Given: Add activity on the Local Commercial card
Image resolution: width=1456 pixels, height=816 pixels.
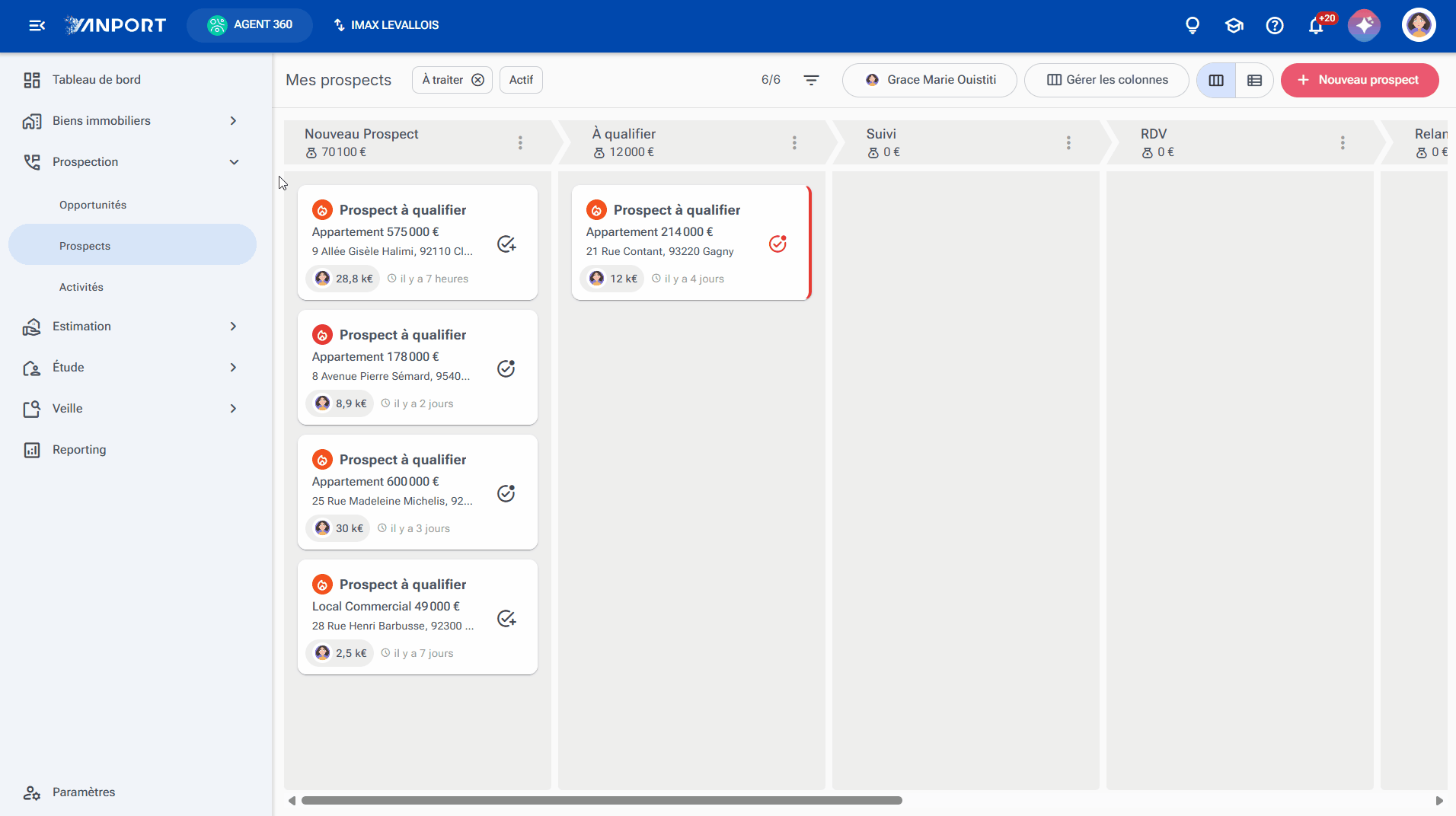Looking at the screenshot, I should pyautogui.click(x=506, y=619).
